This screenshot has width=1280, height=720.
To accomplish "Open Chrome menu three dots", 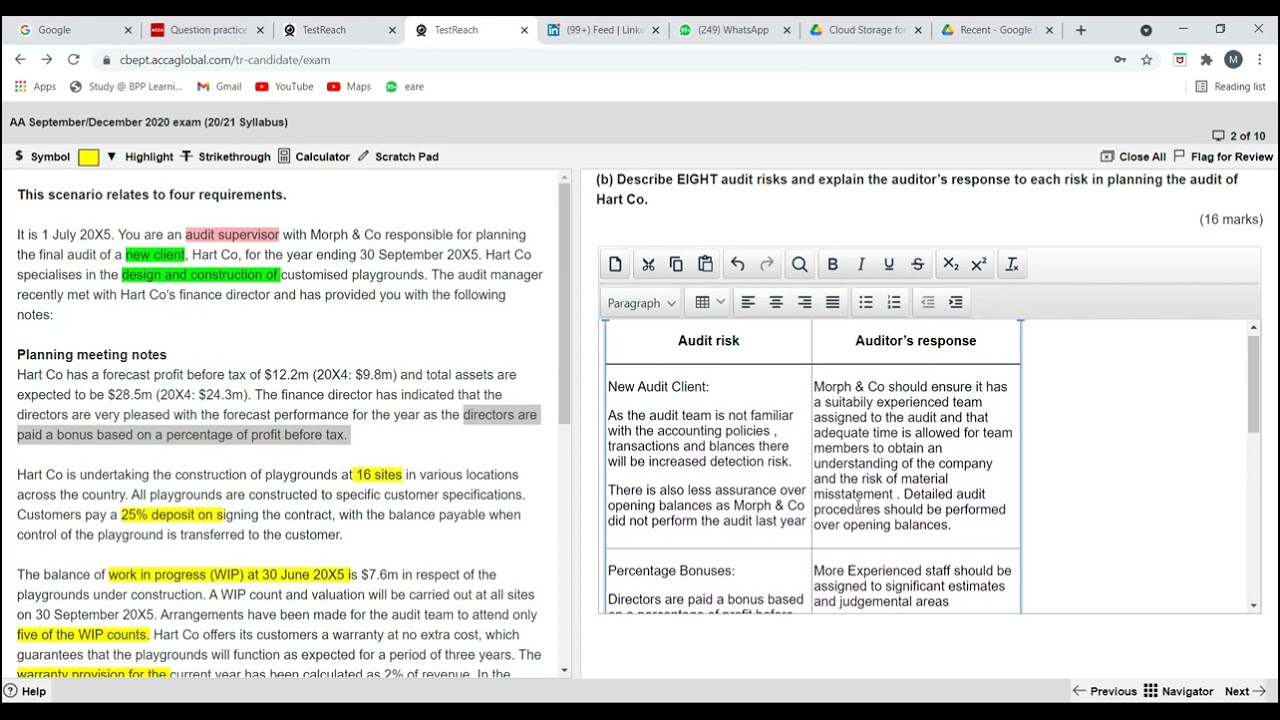I will point(1260,60).
